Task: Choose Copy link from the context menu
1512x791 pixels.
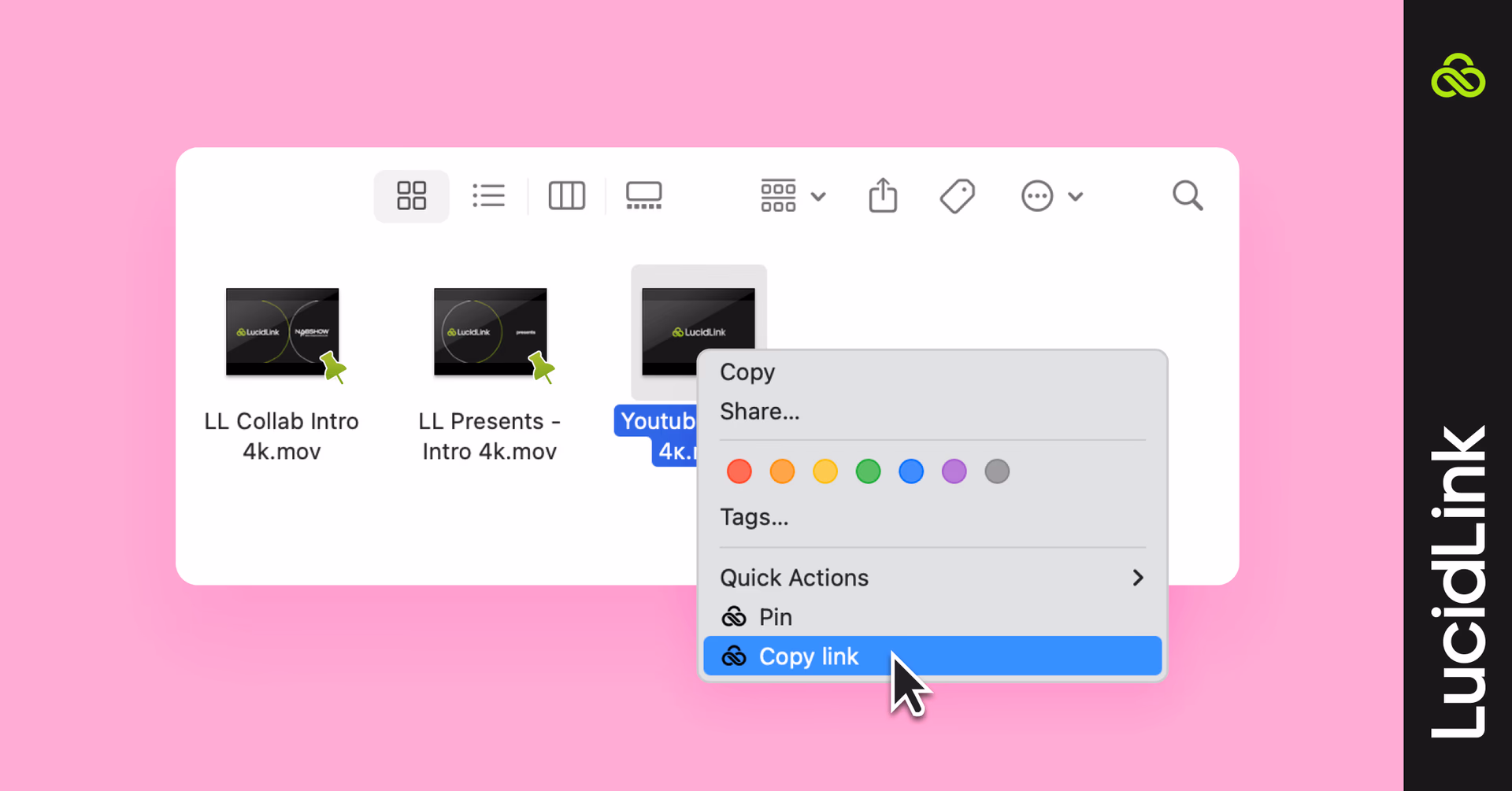Action: coord(808,656)
